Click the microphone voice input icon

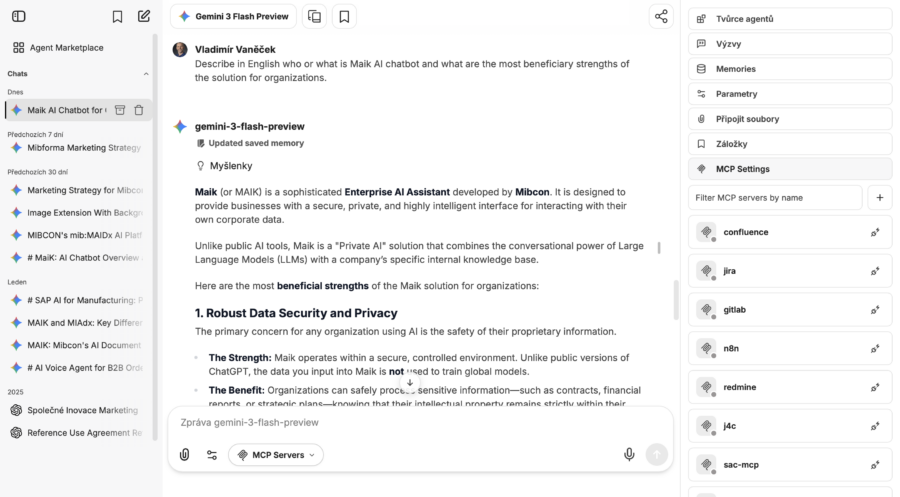[629, 454]
